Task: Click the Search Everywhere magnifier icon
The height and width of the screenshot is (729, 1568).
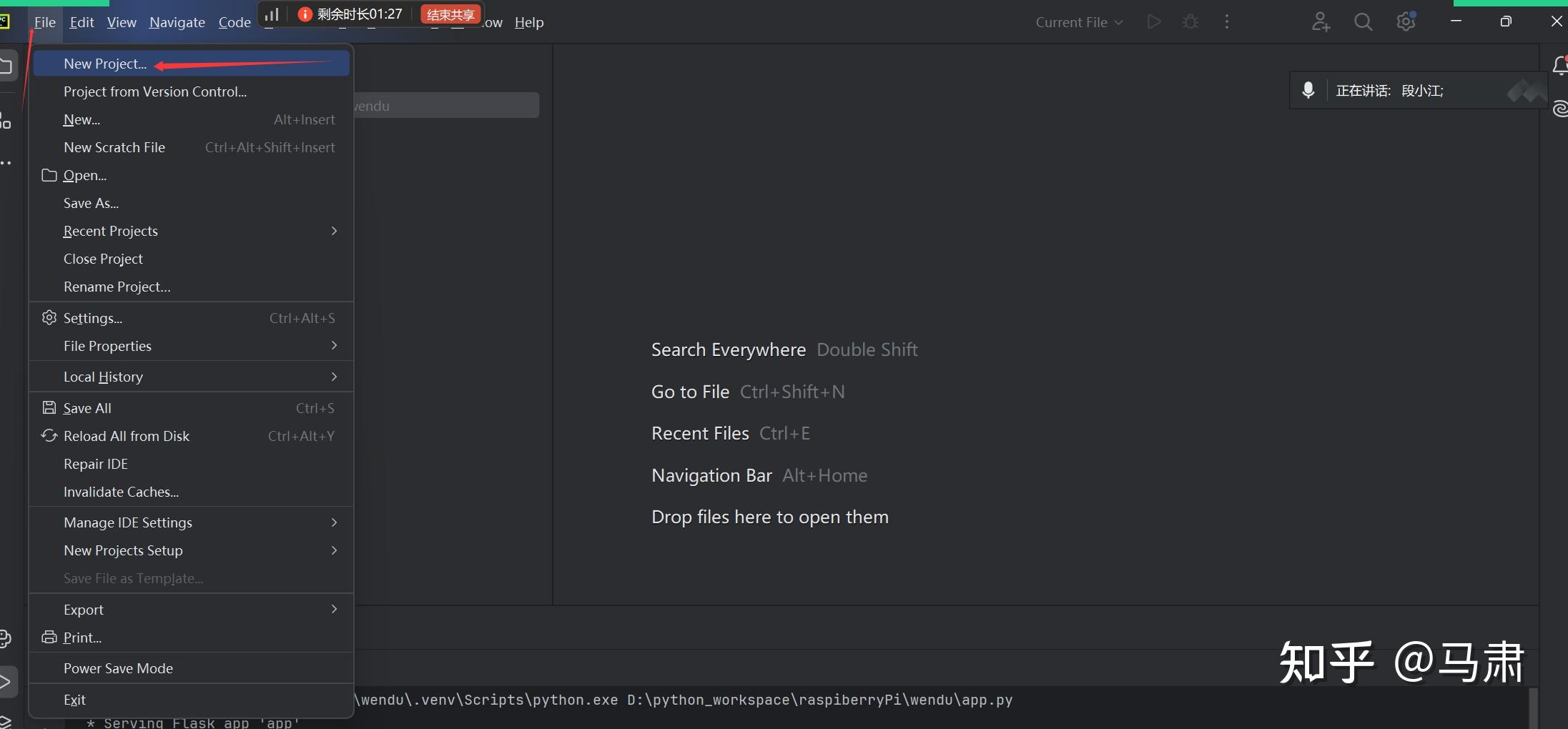Action: point(1363,22)
